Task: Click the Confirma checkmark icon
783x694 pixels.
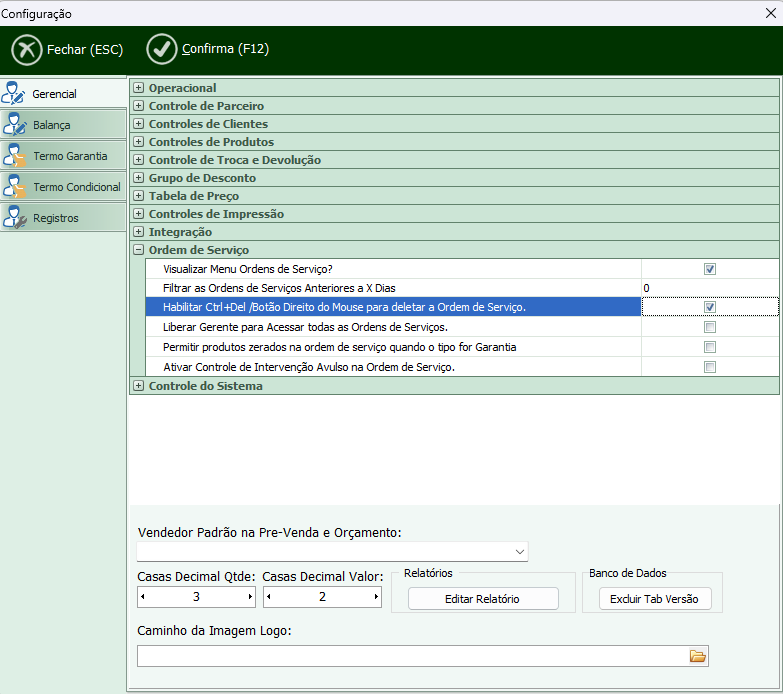Action: point(161,49)
